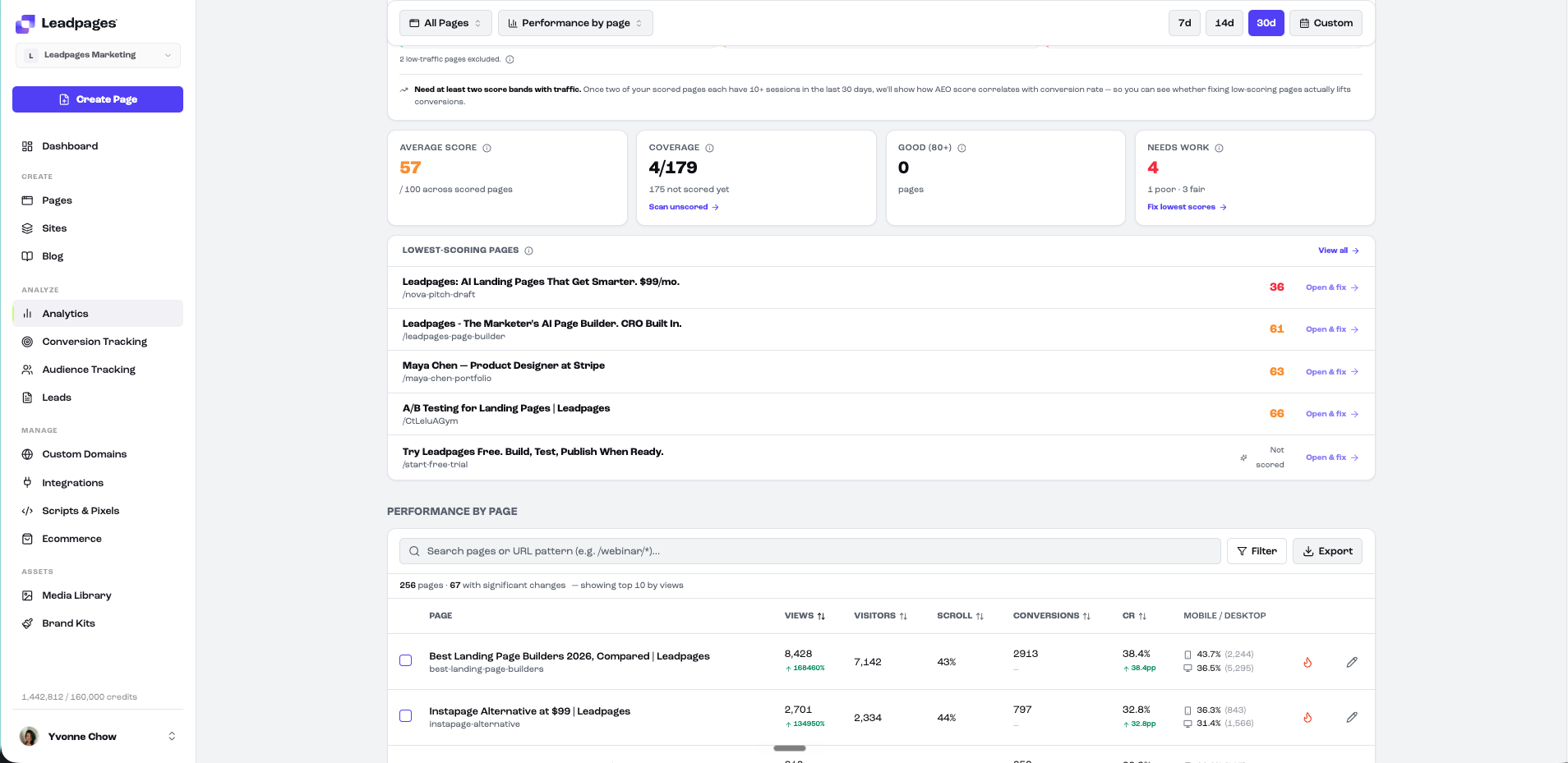1568x763 pixels.
Task: Click the search pages or URL pattern field
Action: (x=809, y=551)
